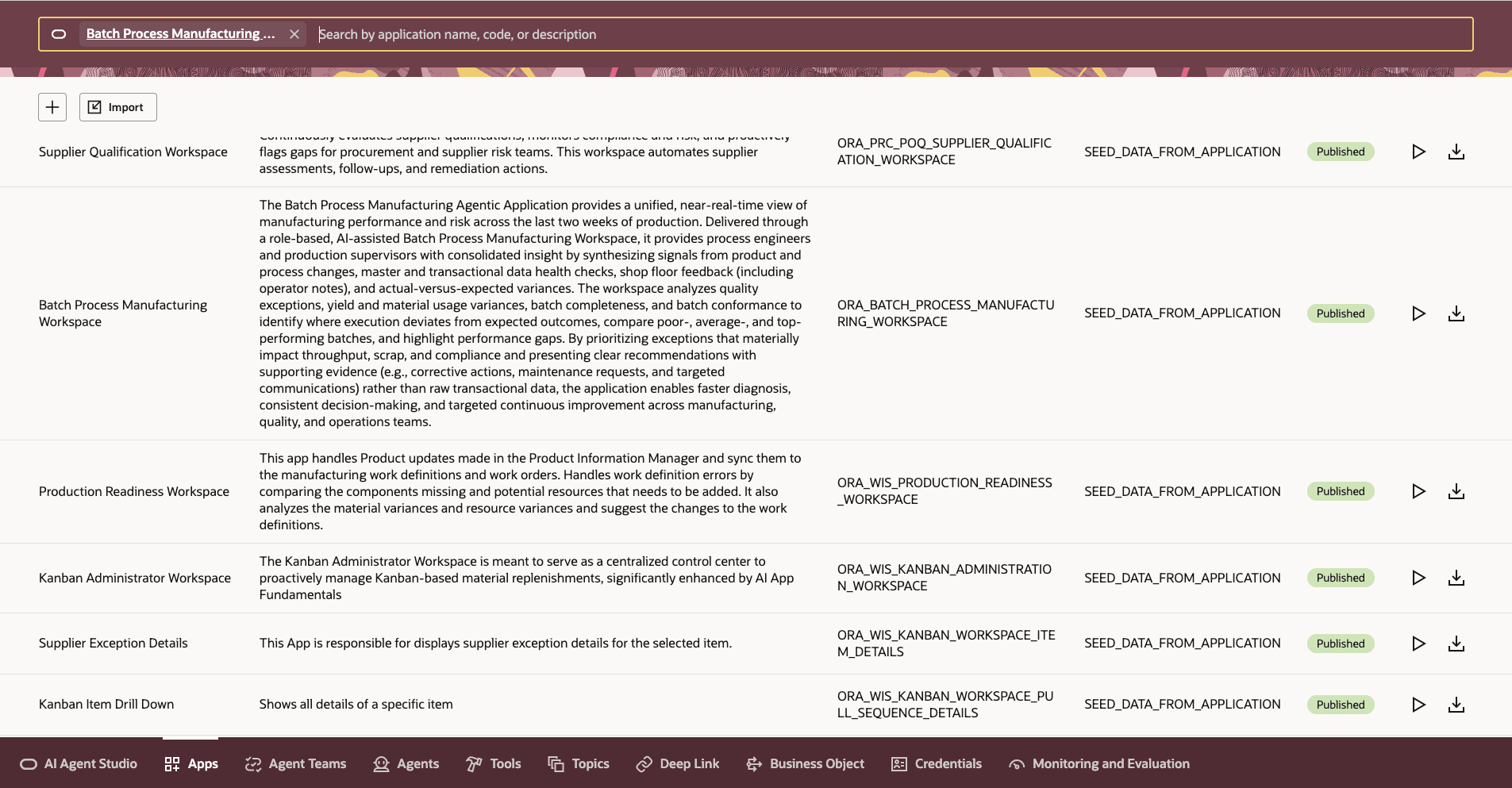
Task: Click code ORA_WIS_KANBAN_ADMINISTRATION_WORKSPACE
Action: 945,578
